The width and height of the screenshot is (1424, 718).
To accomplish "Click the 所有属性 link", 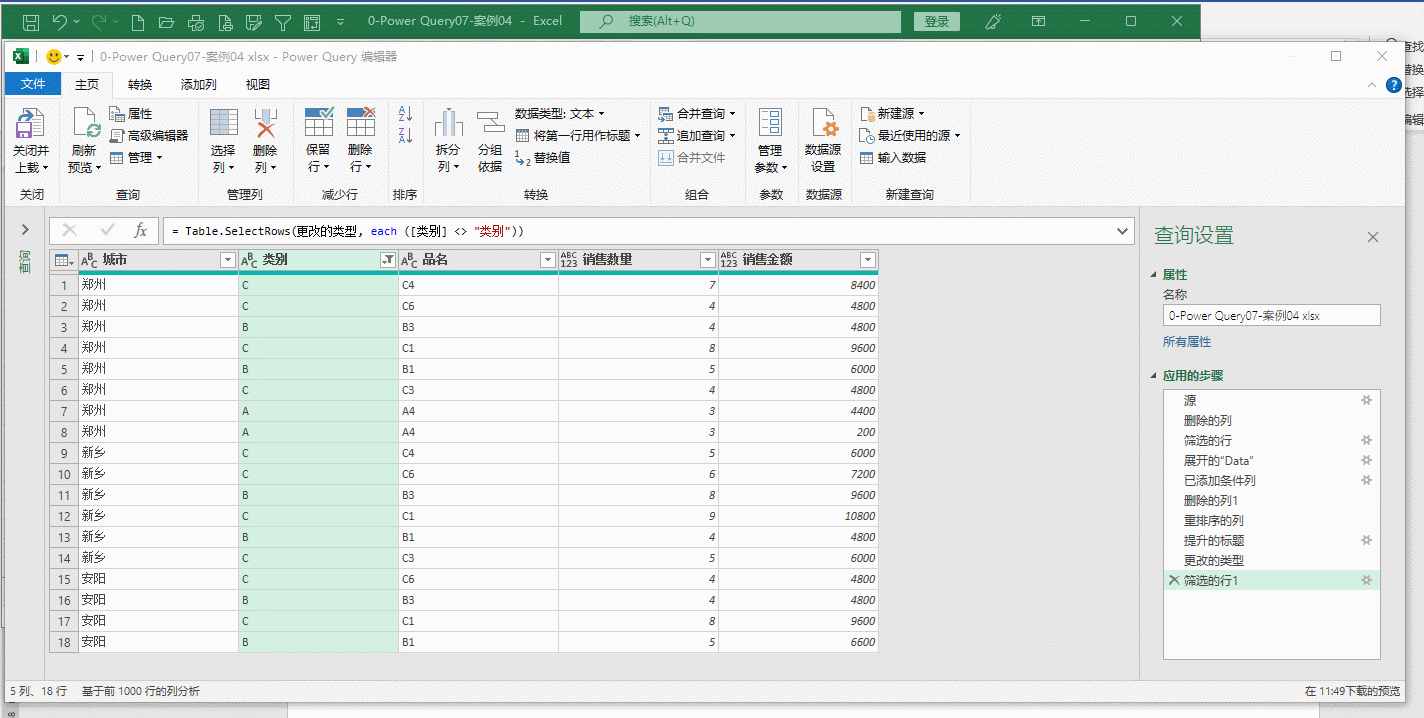I will click(1187, 342).
